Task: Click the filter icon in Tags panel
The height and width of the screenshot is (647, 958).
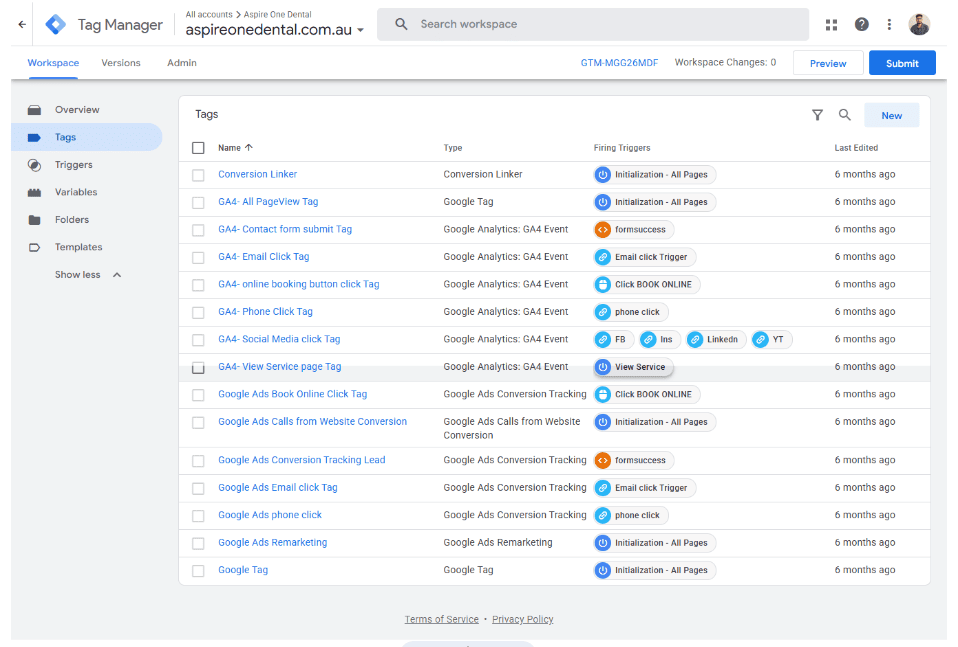Action: [x=817, y=115]
